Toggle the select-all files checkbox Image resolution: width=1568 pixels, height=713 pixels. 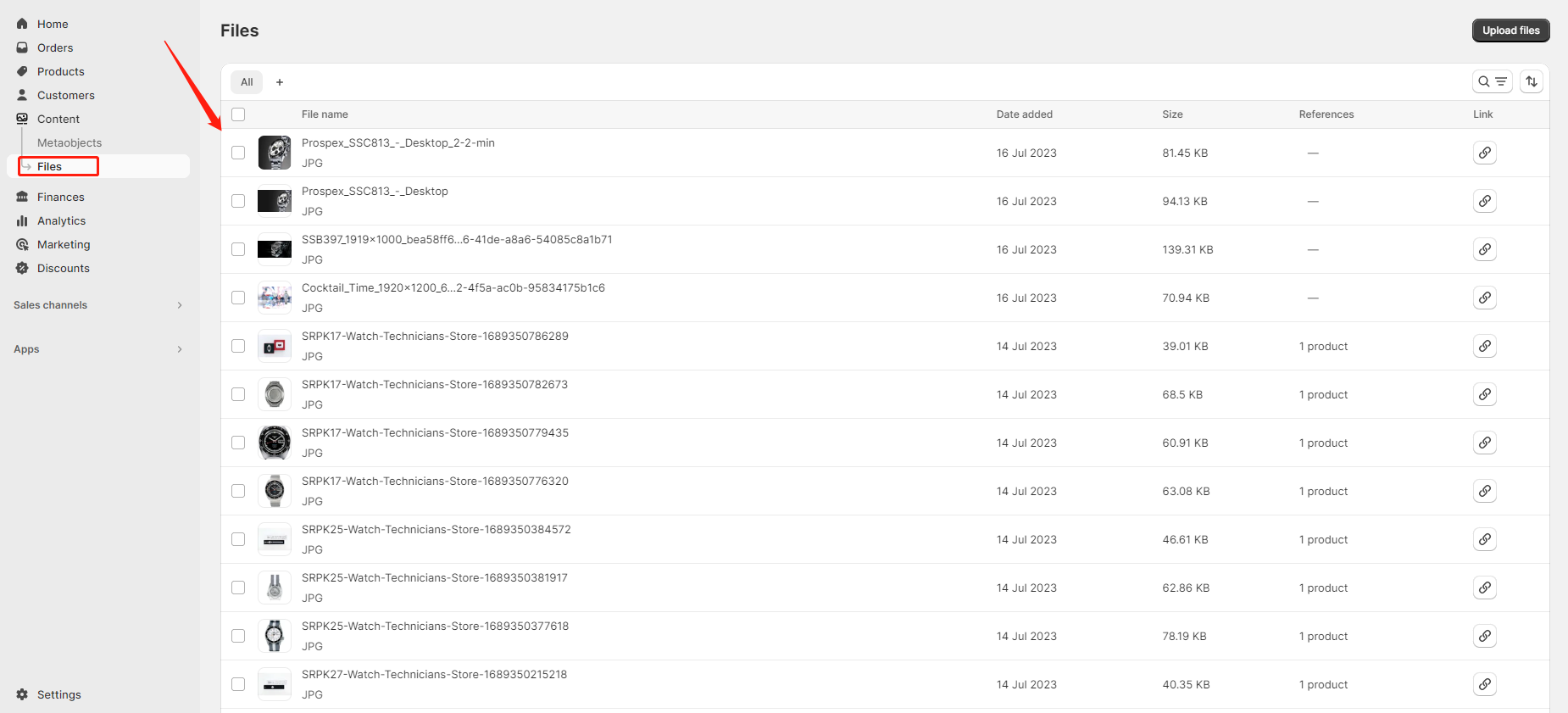[238, 114]
